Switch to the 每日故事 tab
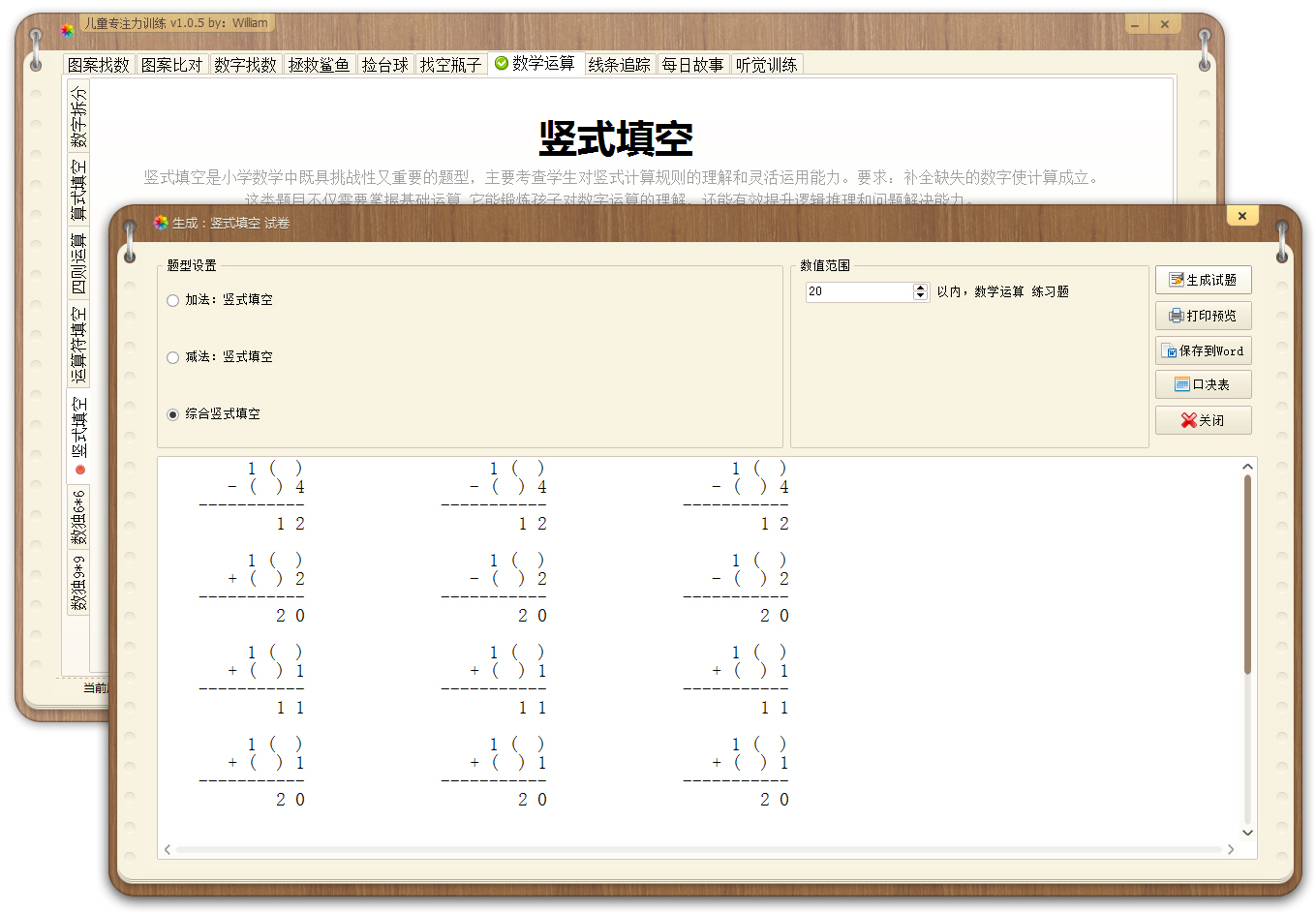1316x912 pixels. [x=693, y=63]
